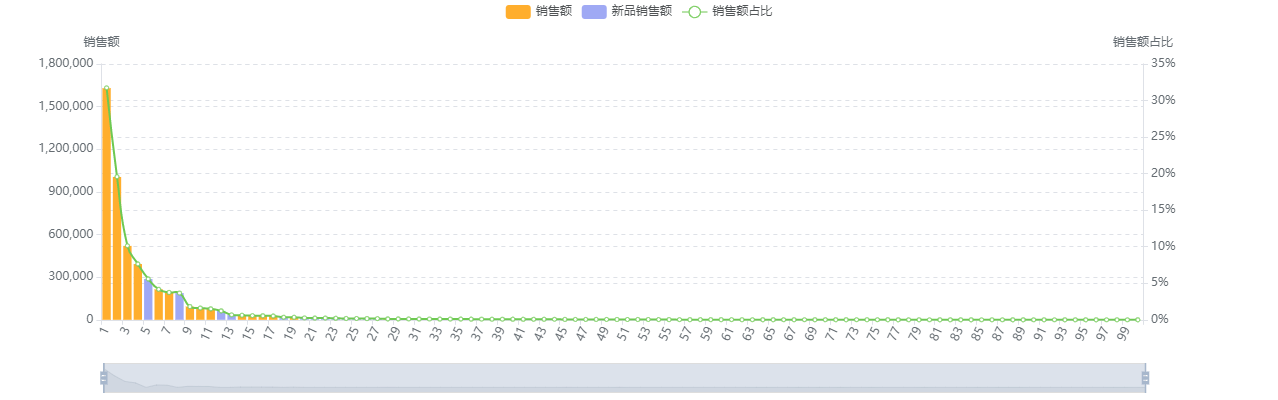Toggle the 销售额占比 line series legend

tap(726, 11)
